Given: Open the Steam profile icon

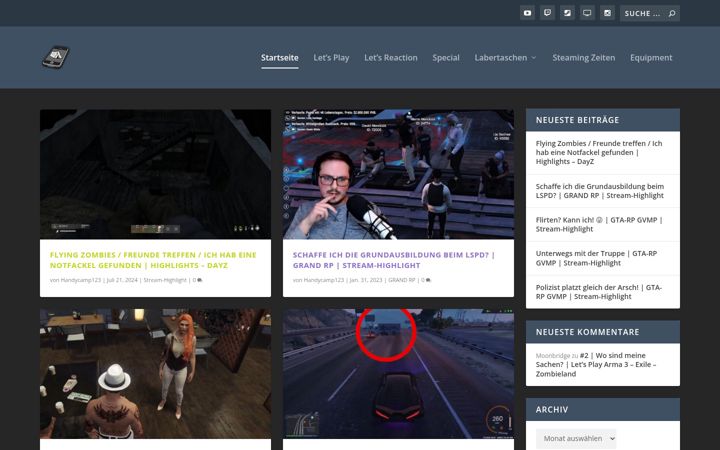Looking at the screenshot, I should click(x=567, y=13).
